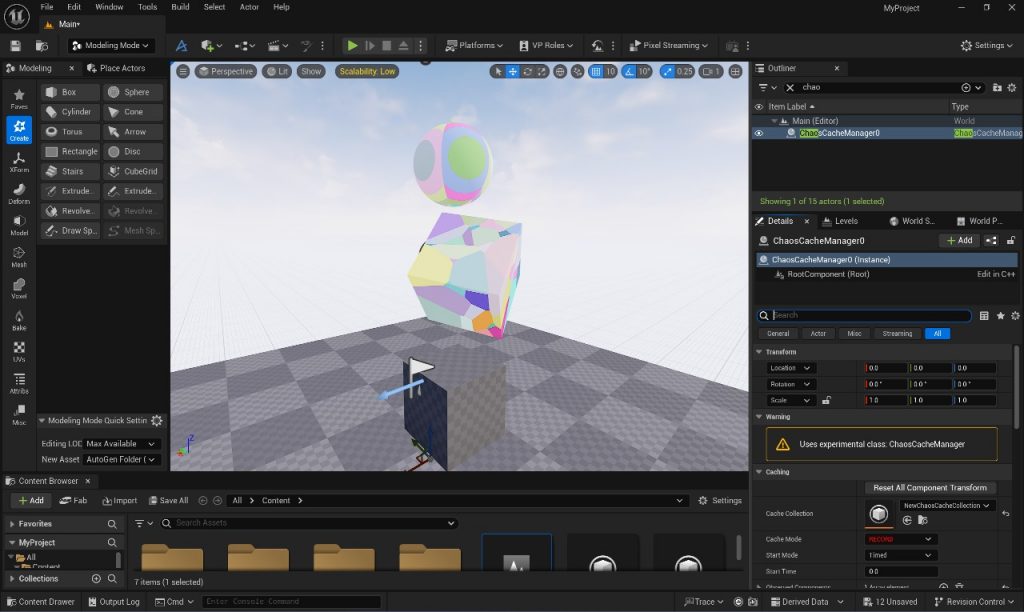Switch to the XForm tool category

19,162
